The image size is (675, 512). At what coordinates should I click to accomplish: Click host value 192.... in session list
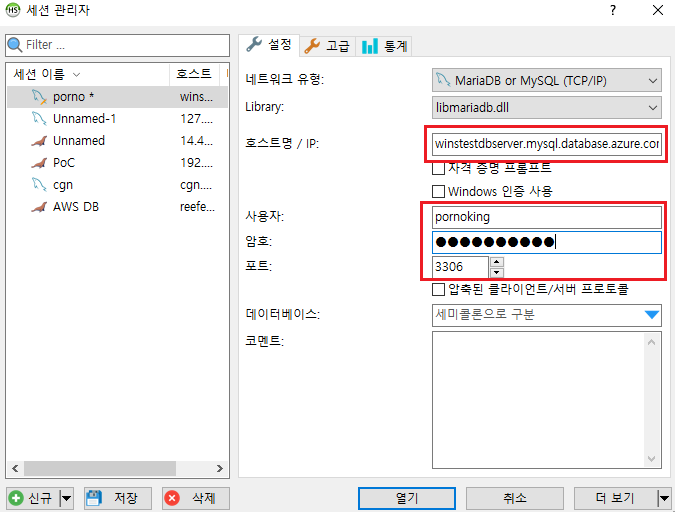pos(196,163)
